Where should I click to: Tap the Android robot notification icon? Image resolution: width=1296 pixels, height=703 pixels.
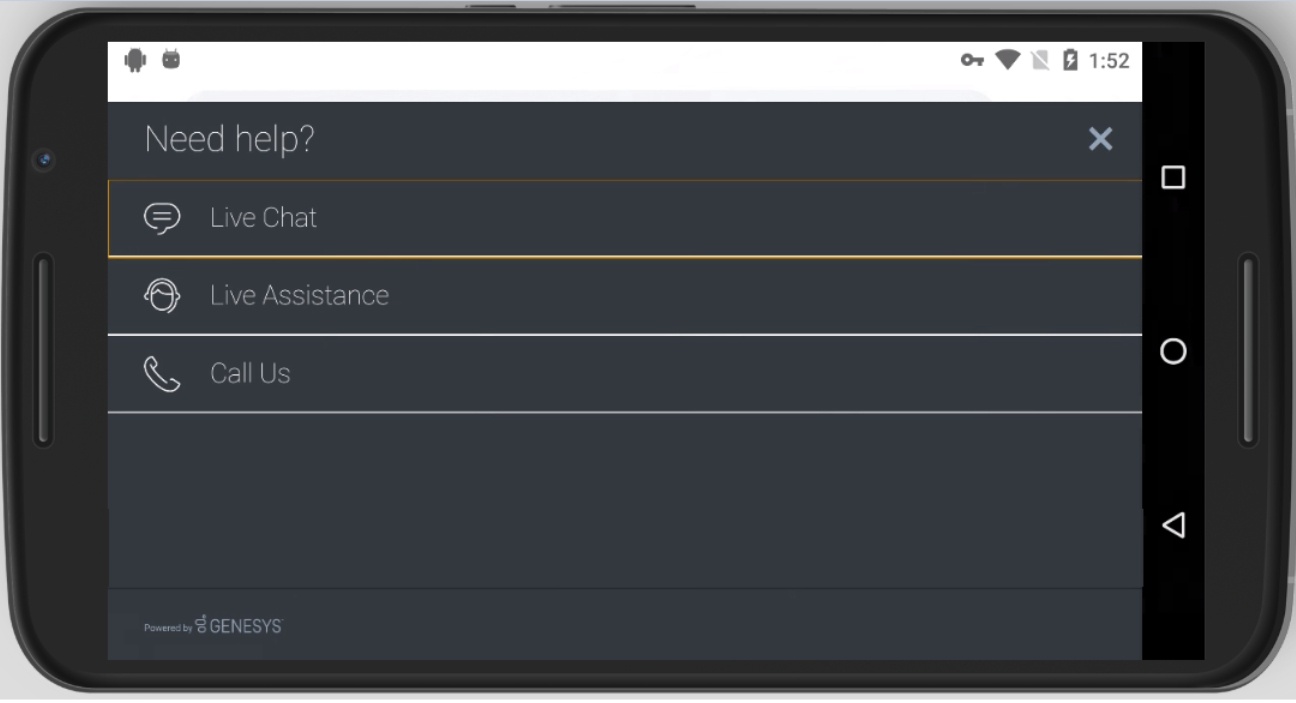[134, 60]
